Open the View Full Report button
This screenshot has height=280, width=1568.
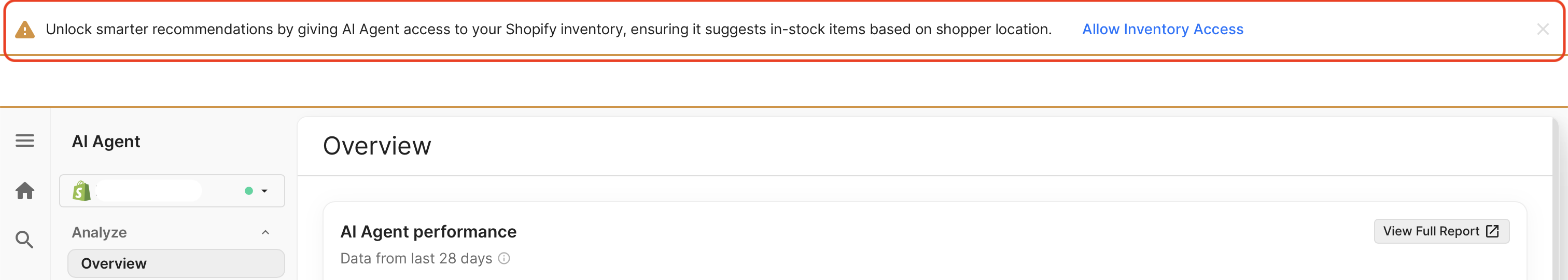[1441, 231]
